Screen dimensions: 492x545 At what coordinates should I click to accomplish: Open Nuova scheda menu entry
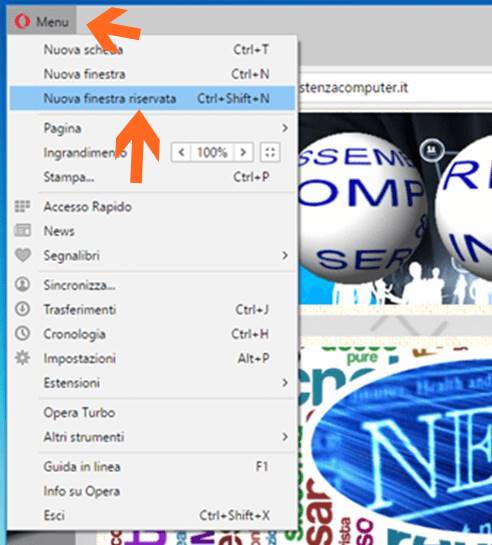152,50
